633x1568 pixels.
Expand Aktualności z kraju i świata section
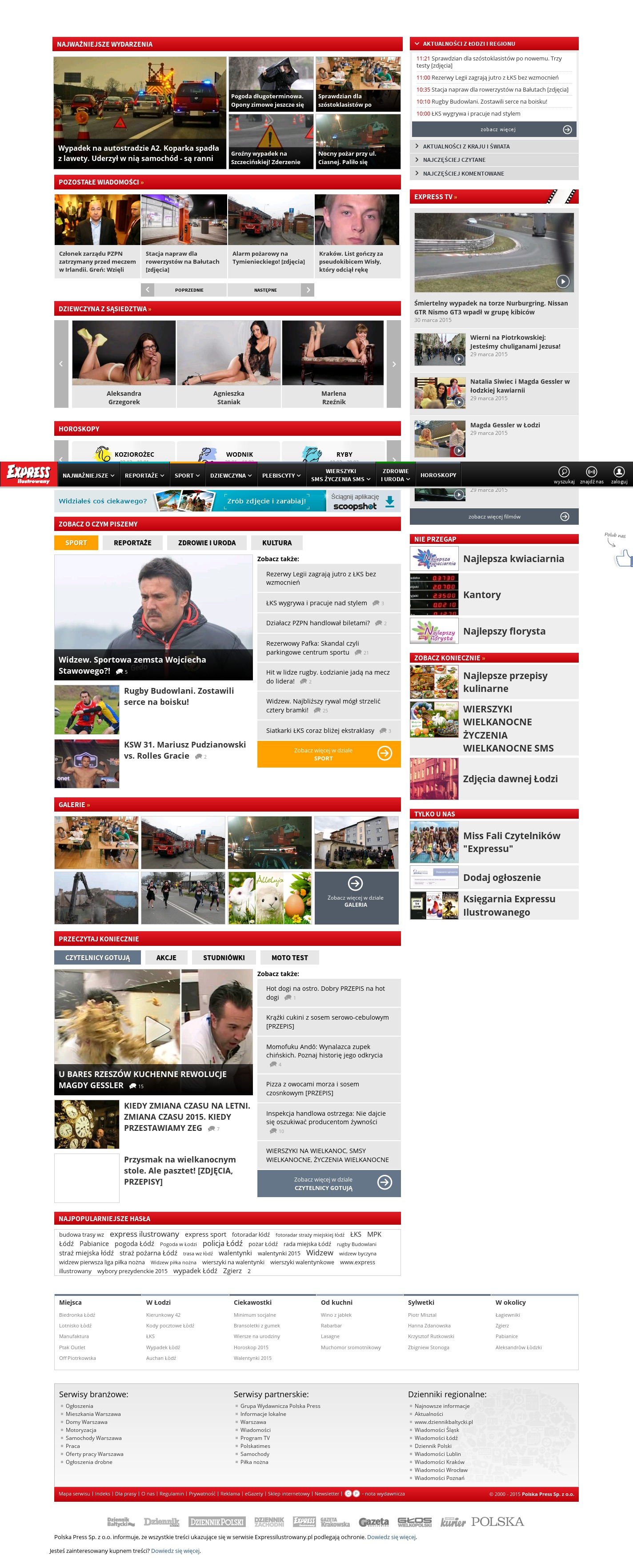click(493, 147)
